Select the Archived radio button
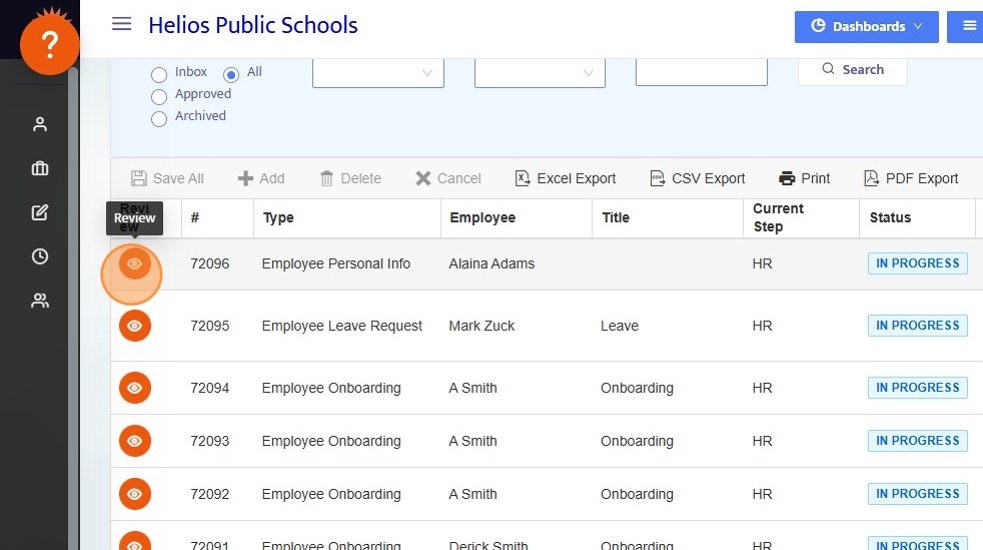This screenshot has height=550, width=983. 159,119
